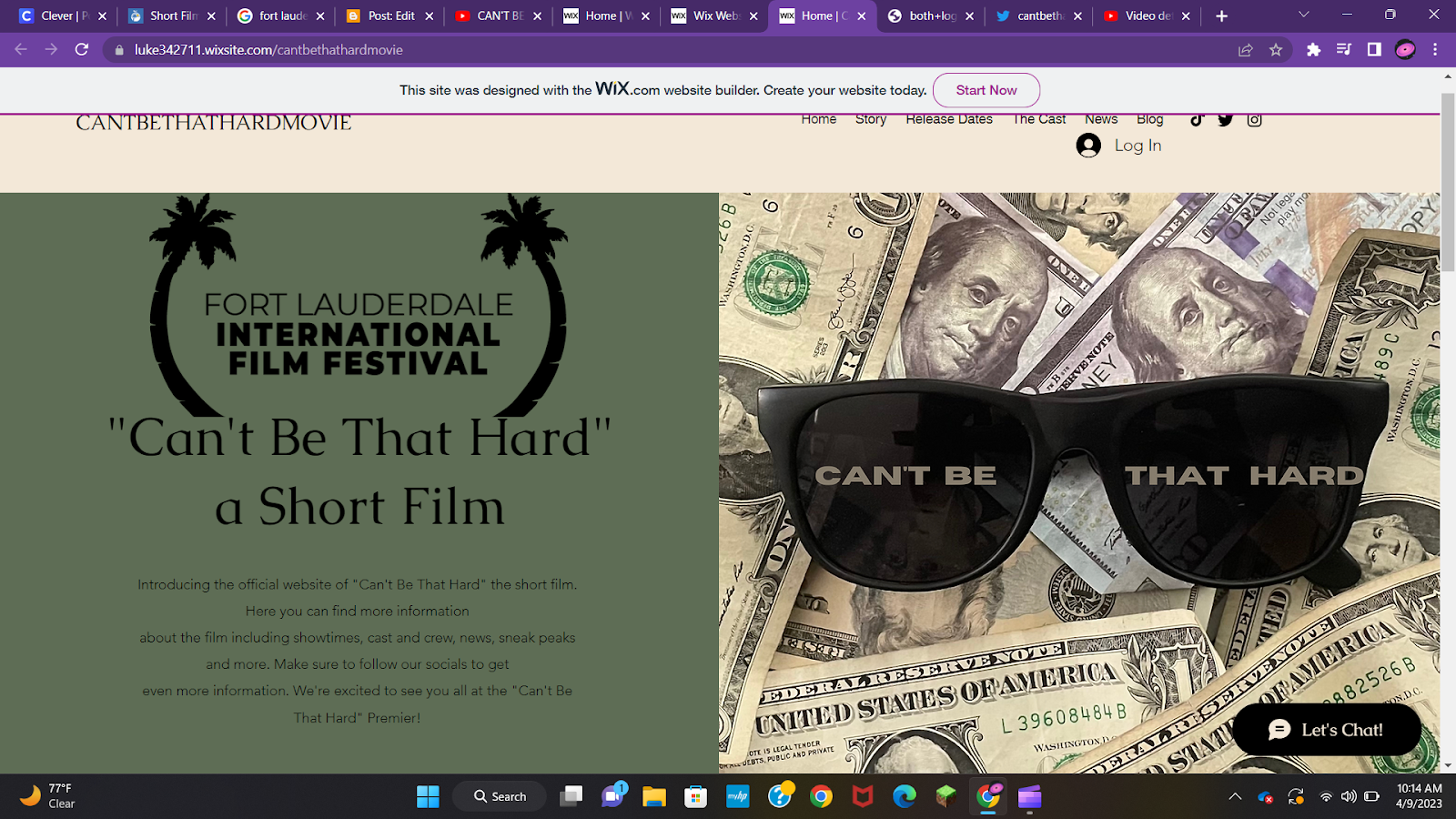
Task: Open Wi-Fi network tray icon
Action: (1326, 797)
